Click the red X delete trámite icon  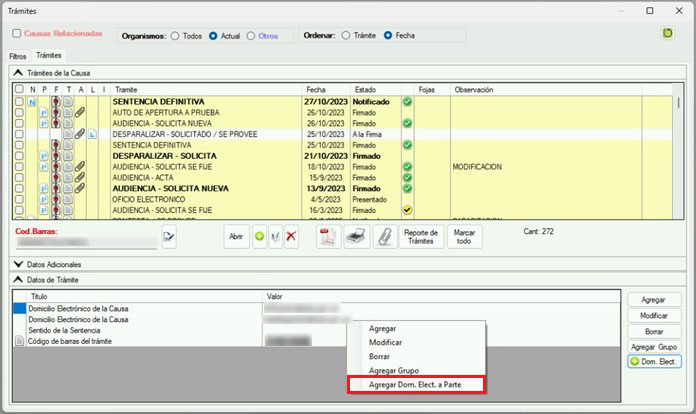pos(291,237)
